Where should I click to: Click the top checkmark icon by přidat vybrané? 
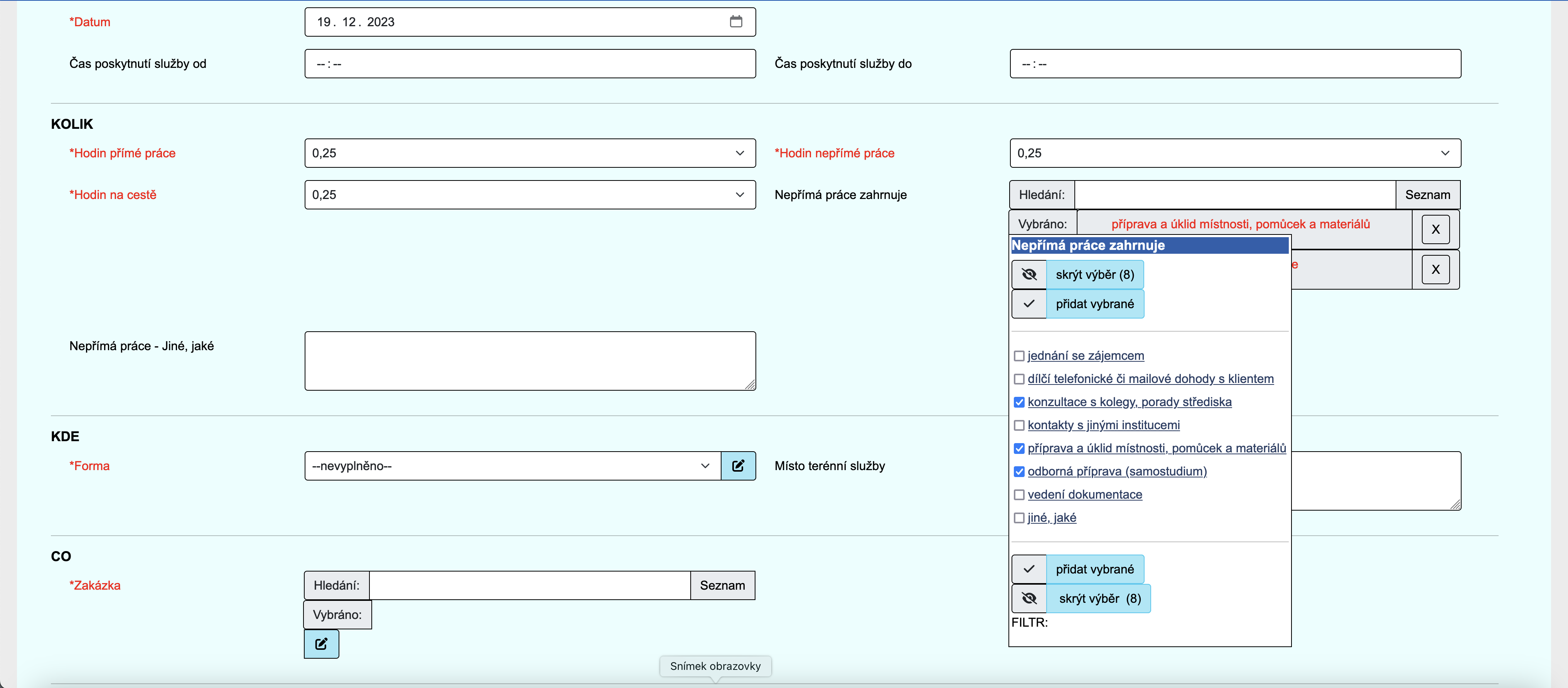[1029, 304]
